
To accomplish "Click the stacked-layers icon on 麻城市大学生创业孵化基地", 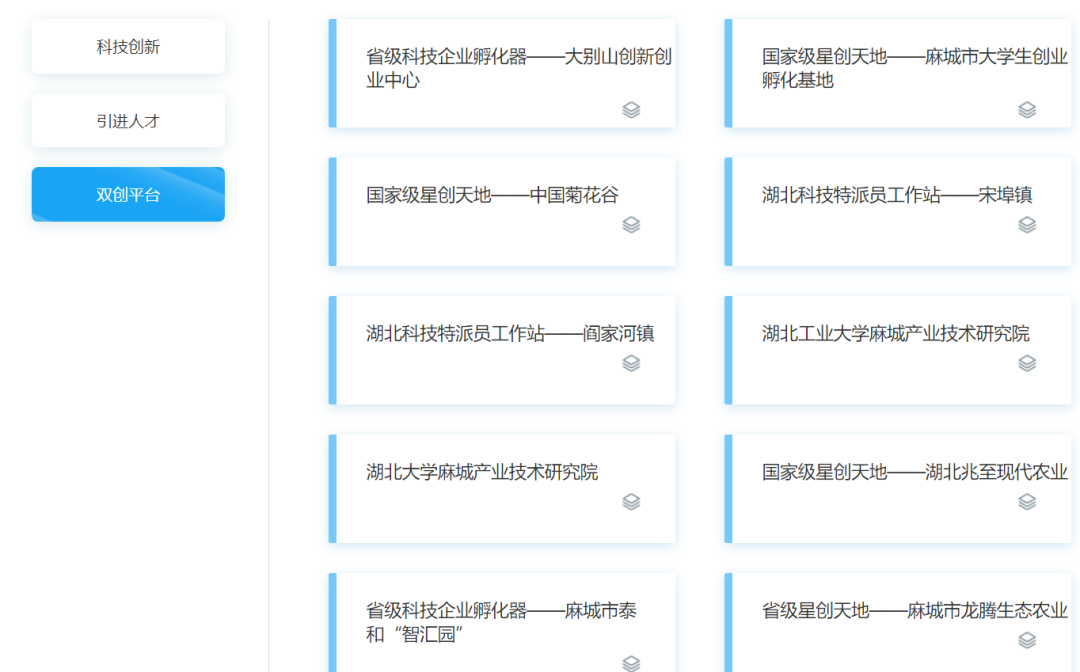I will 1027,110.
